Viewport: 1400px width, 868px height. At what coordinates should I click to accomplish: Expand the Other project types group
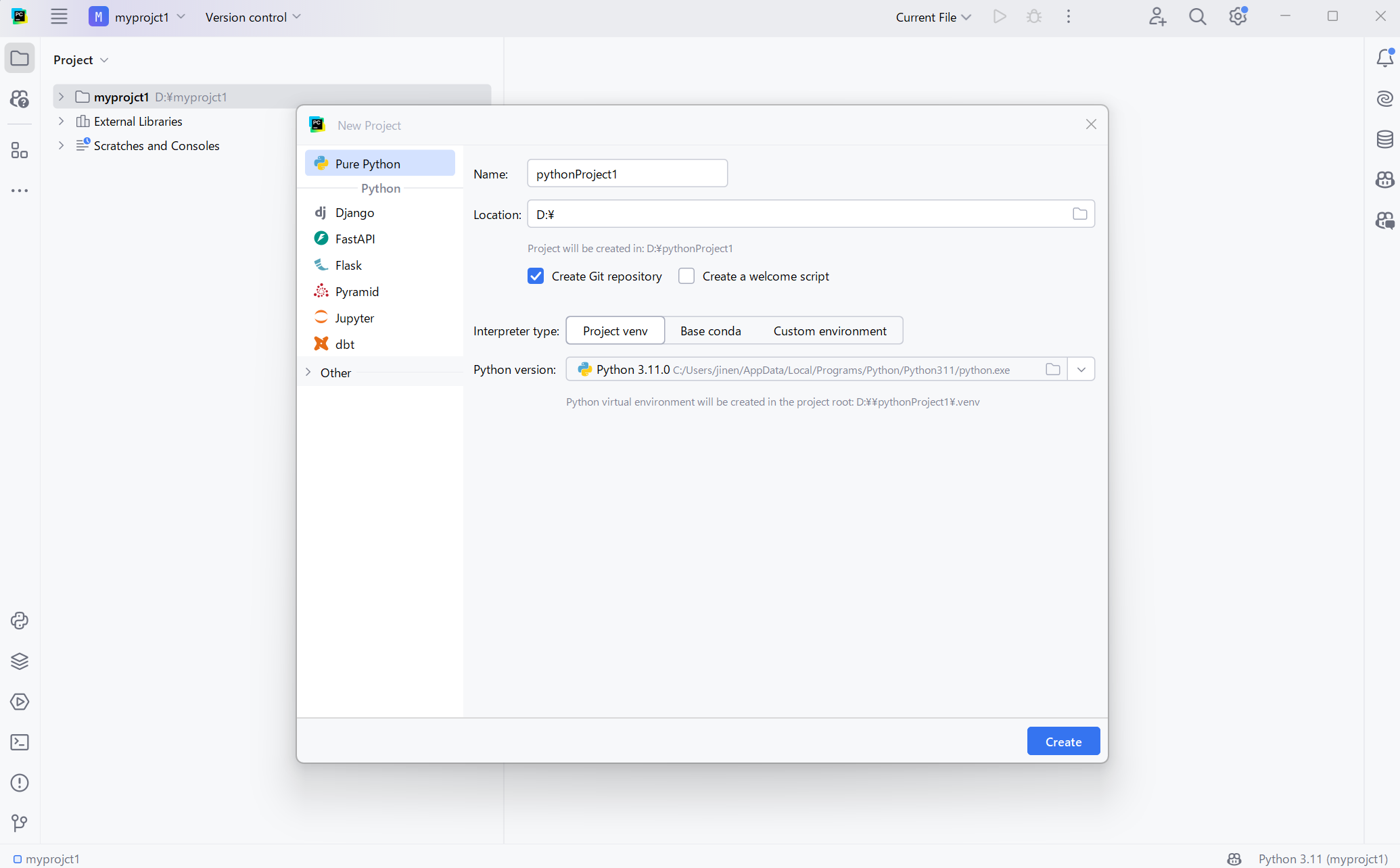coord(308,372)
